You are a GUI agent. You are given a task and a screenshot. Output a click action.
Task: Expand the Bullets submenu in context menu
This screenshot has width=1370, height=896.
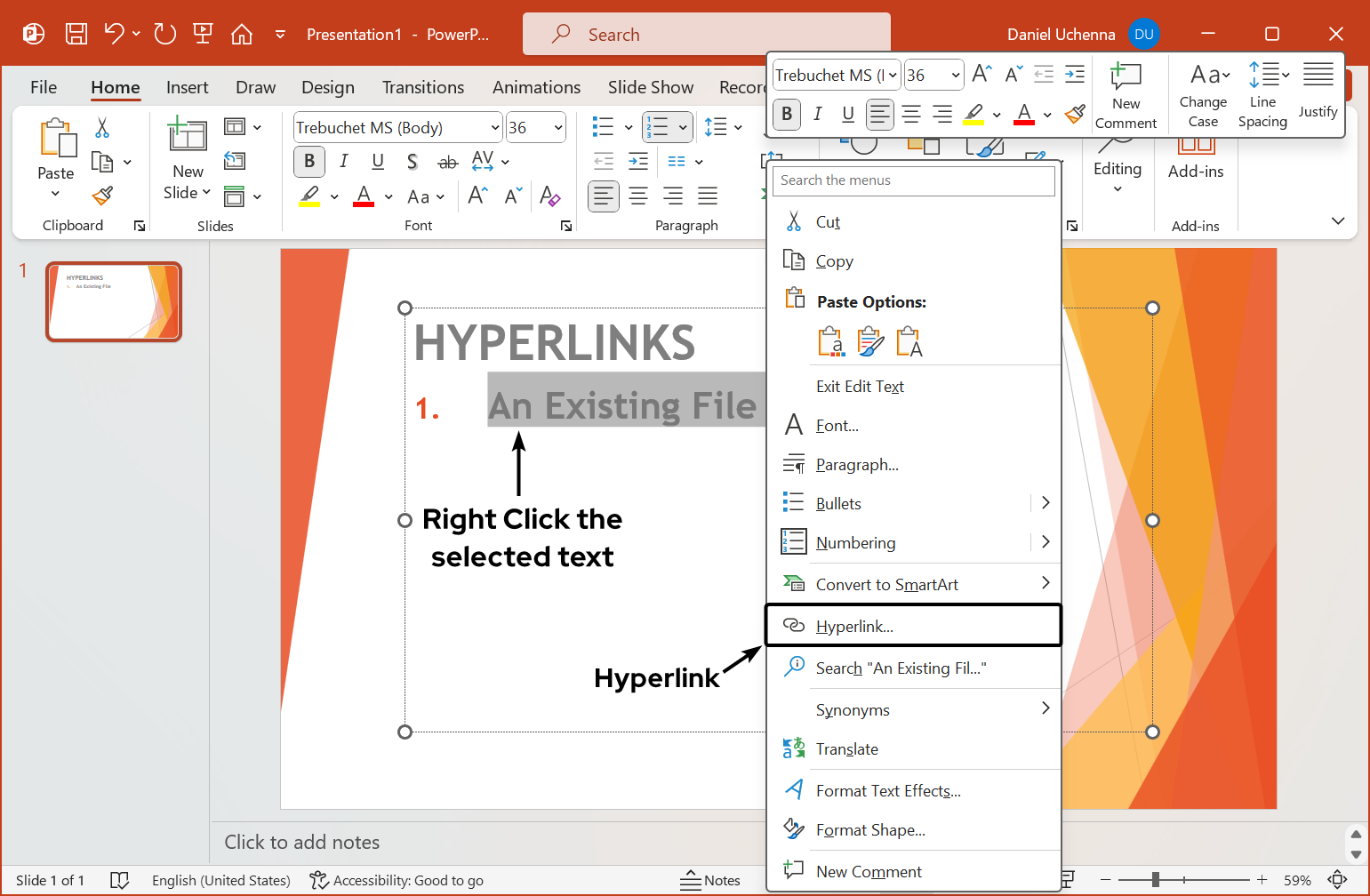(1046, 502)
